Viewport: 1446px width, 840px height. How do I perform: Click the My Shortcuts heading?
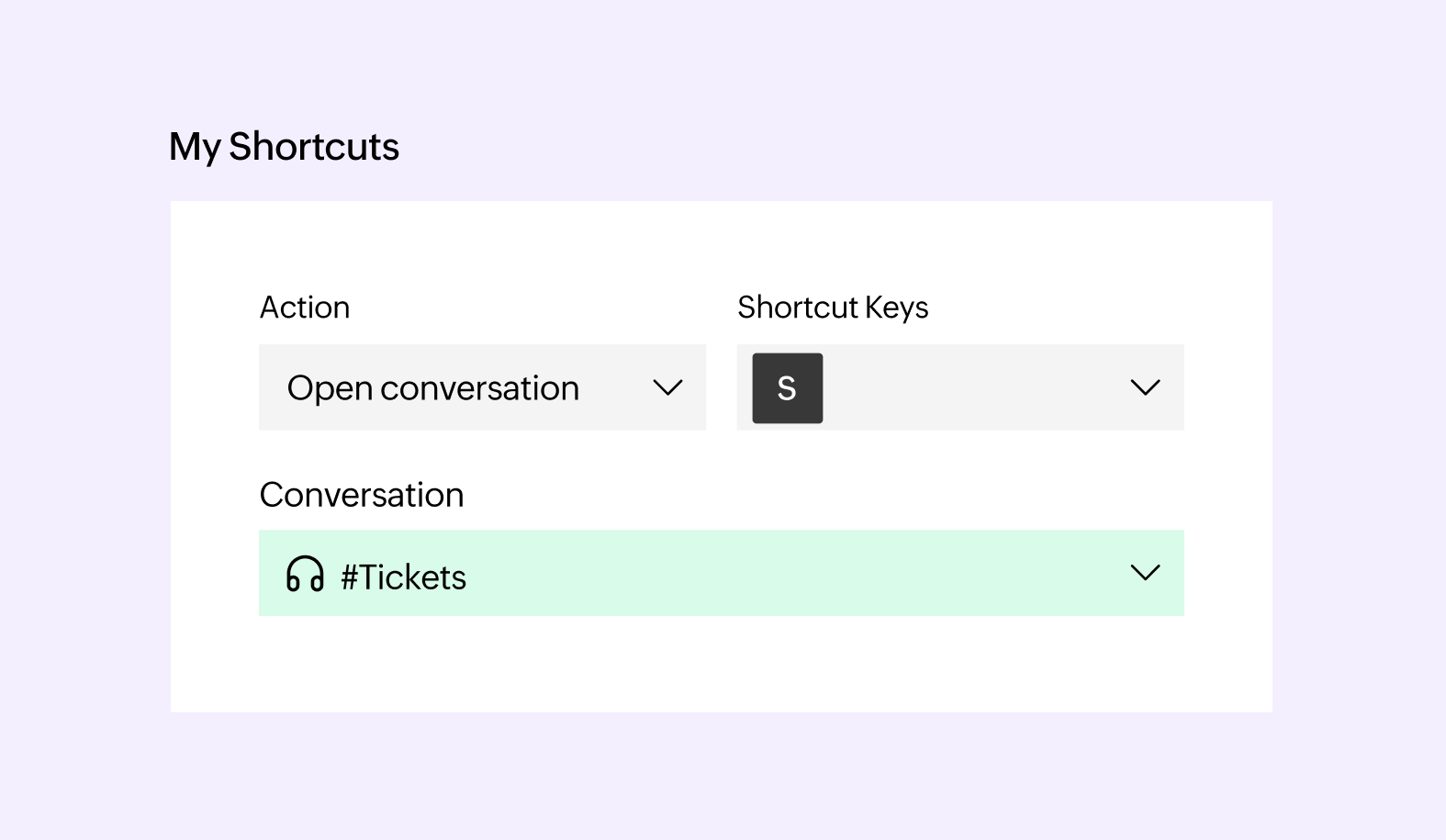tap(283, 146)
